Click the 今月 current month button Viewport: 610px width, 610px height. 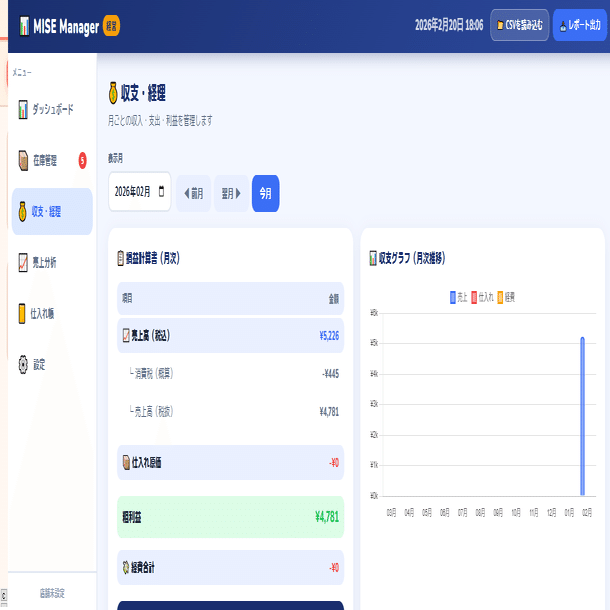pos(265,193)
